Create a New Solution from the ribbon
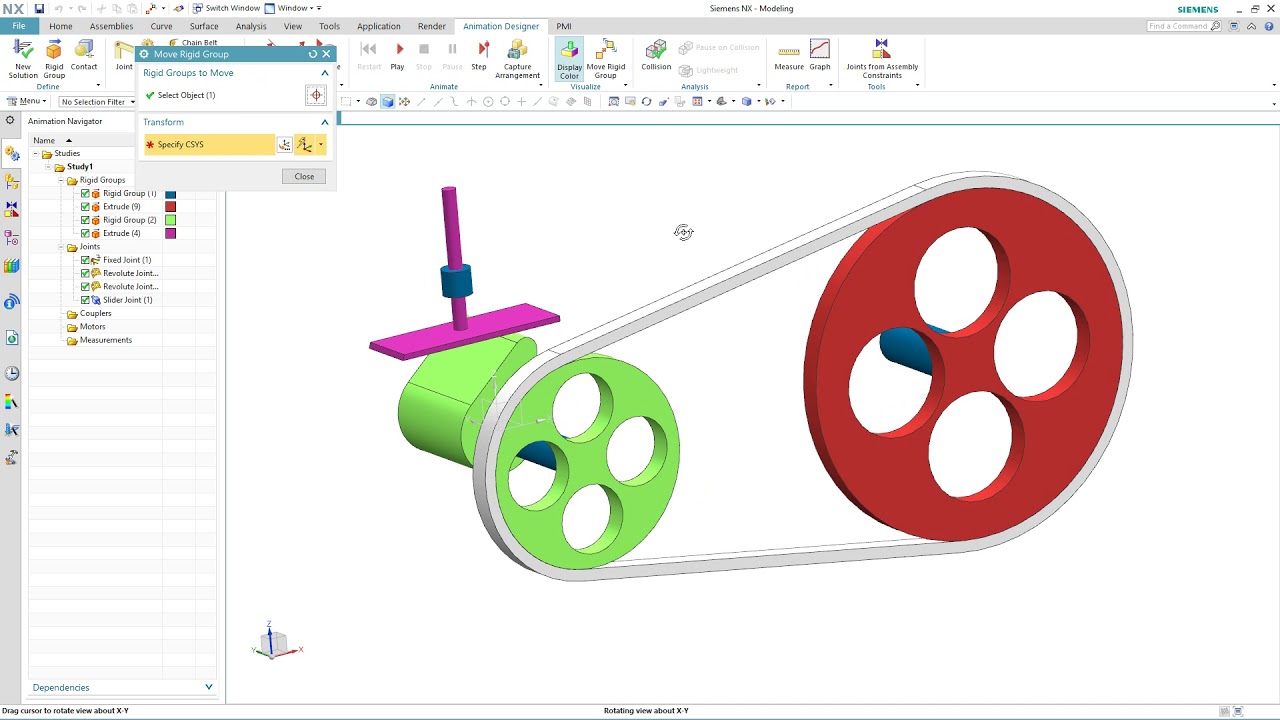The width and height of the screenshot is (1280, 720). point(23,59)
